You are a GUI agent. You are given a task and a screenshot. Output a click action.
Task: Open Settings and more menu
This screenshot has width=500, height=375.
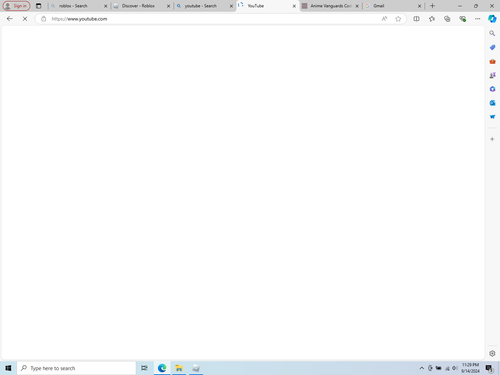[x=478, y=19]
